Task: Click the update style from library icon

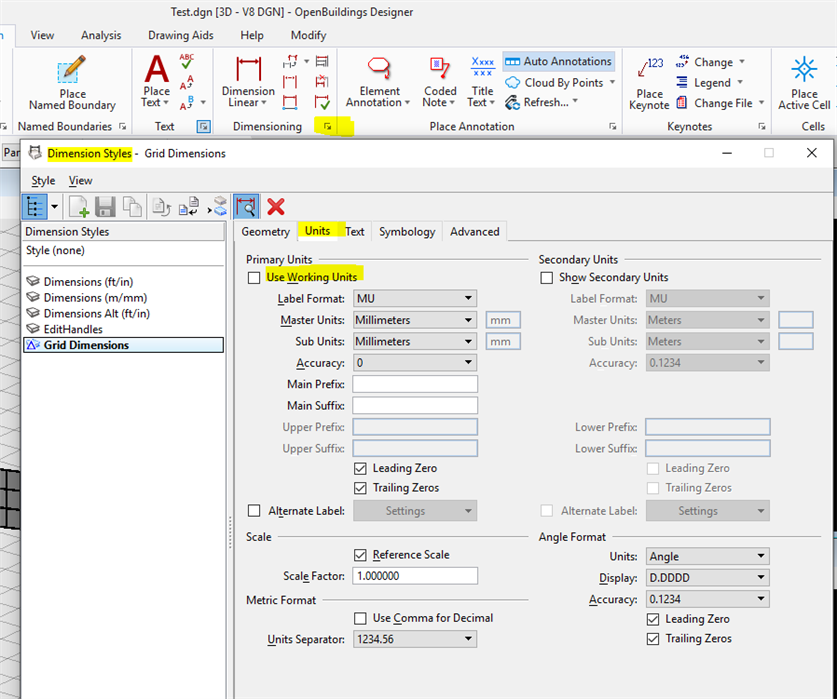Action: [x=188, y=207]
